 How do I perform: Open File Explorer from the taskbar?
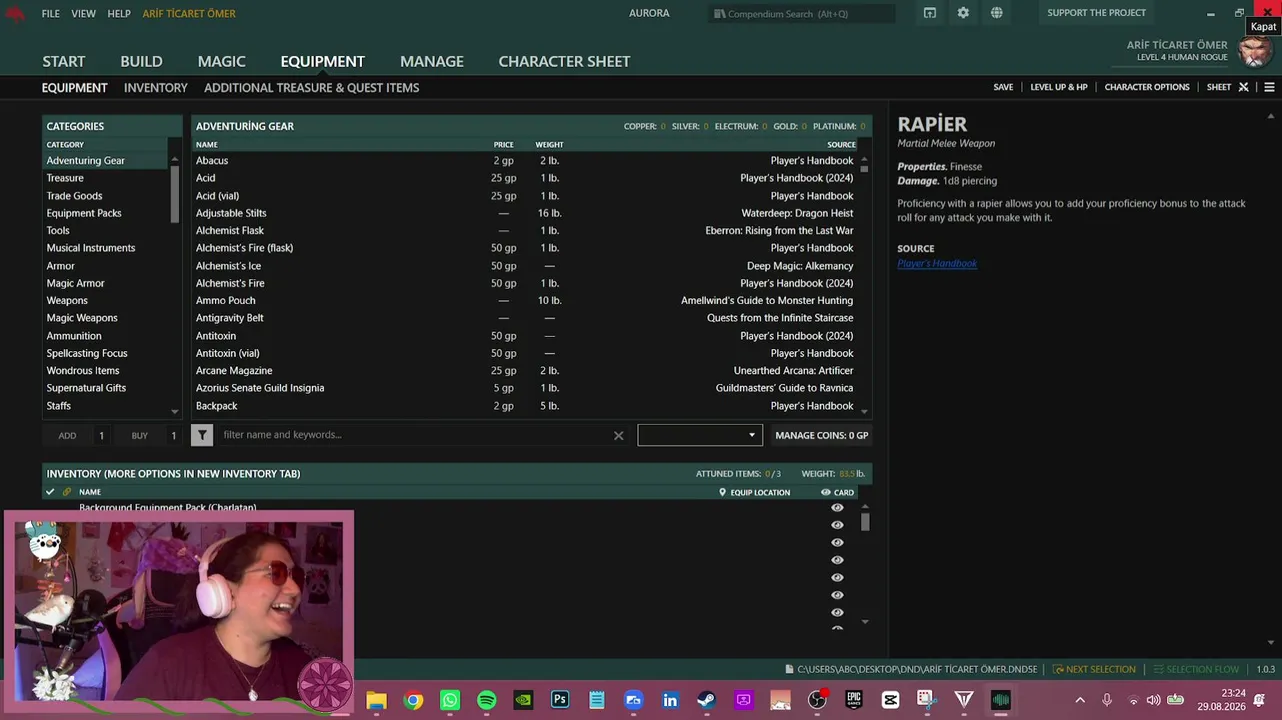376,700
